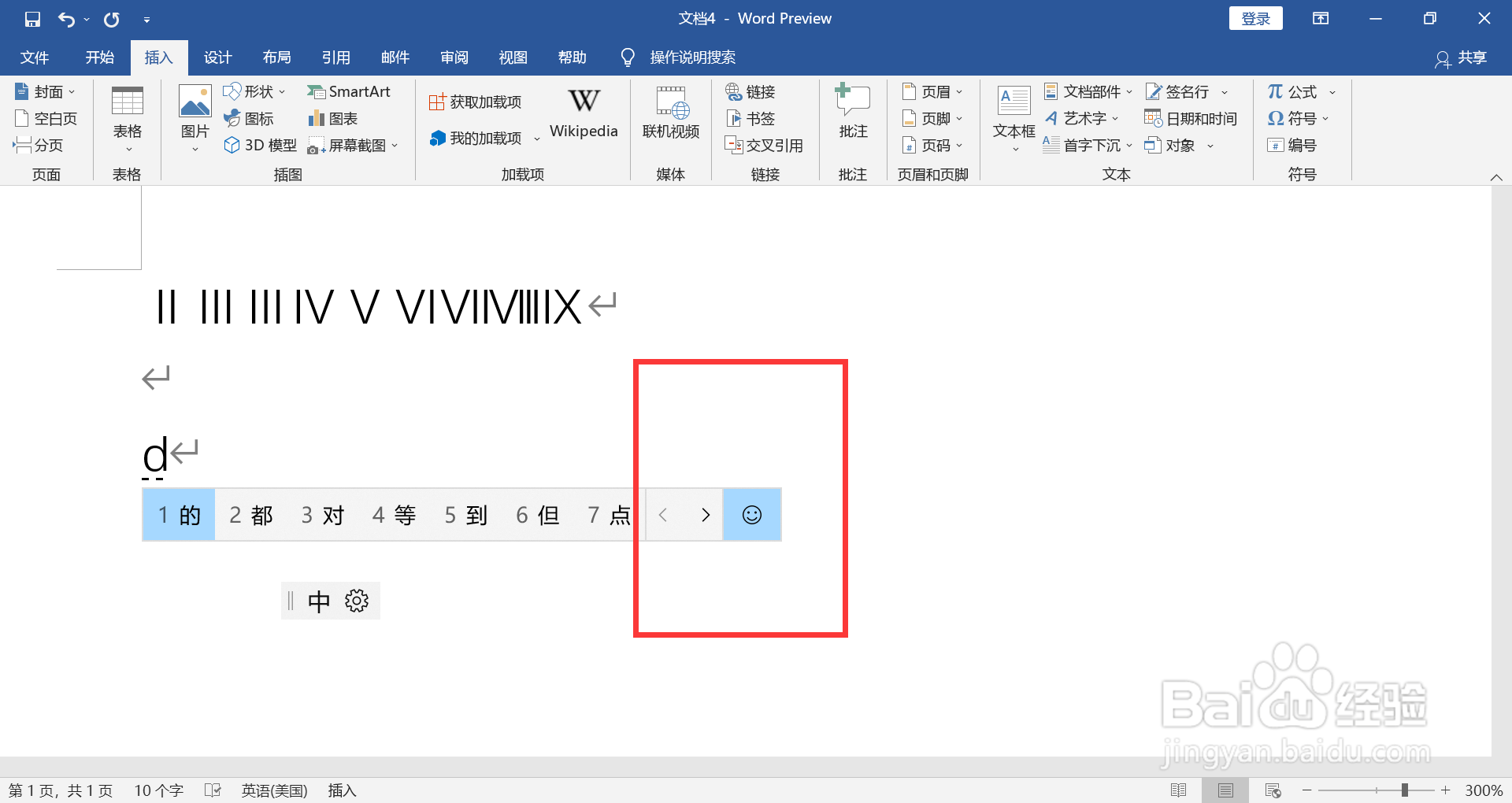Collapse the ribbon with the chevron
The image size is (1512, 803).
[1496, 177]
